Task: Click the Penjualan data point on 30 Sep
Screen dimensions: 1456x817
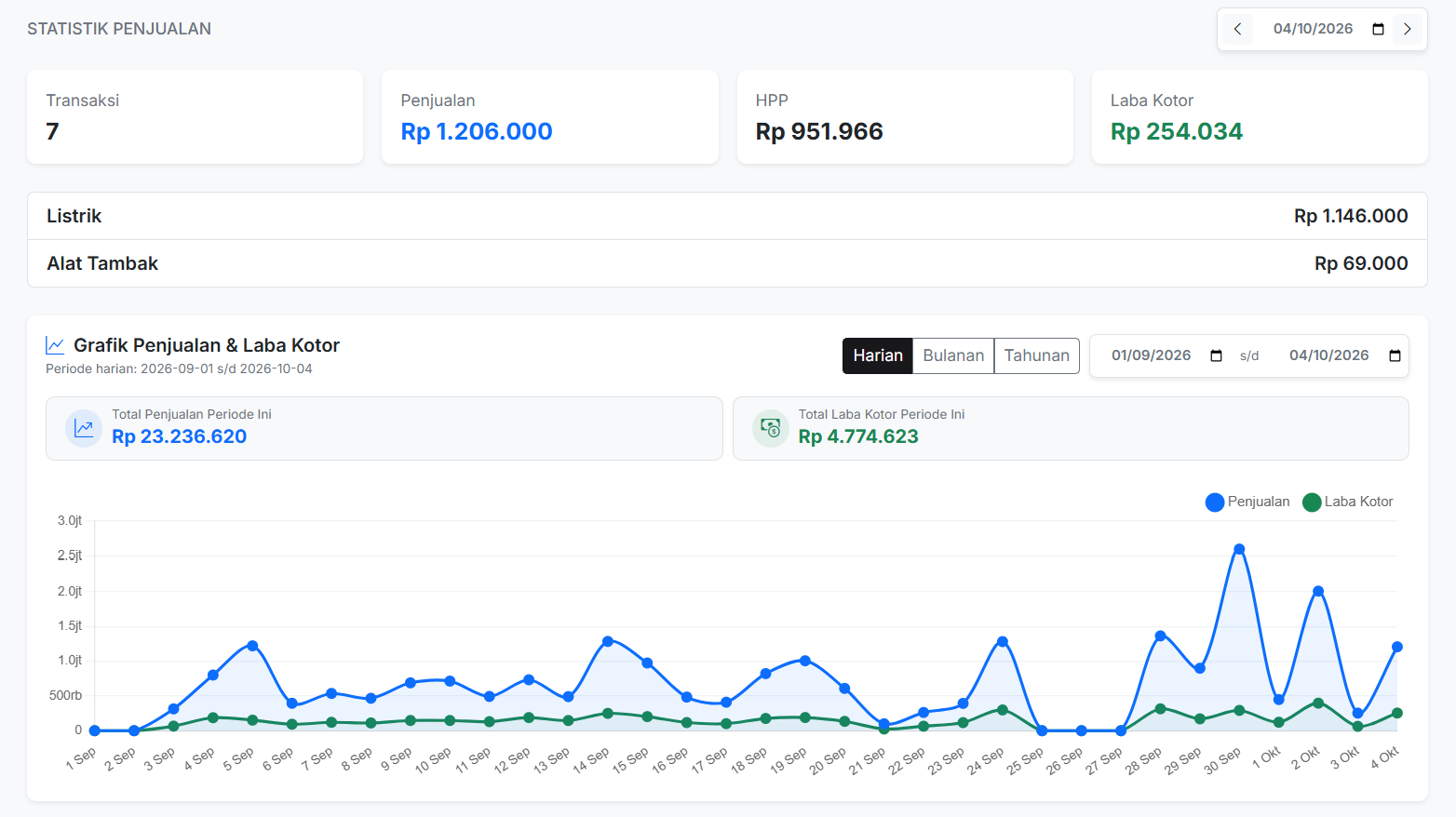Action: [1239, 549]
